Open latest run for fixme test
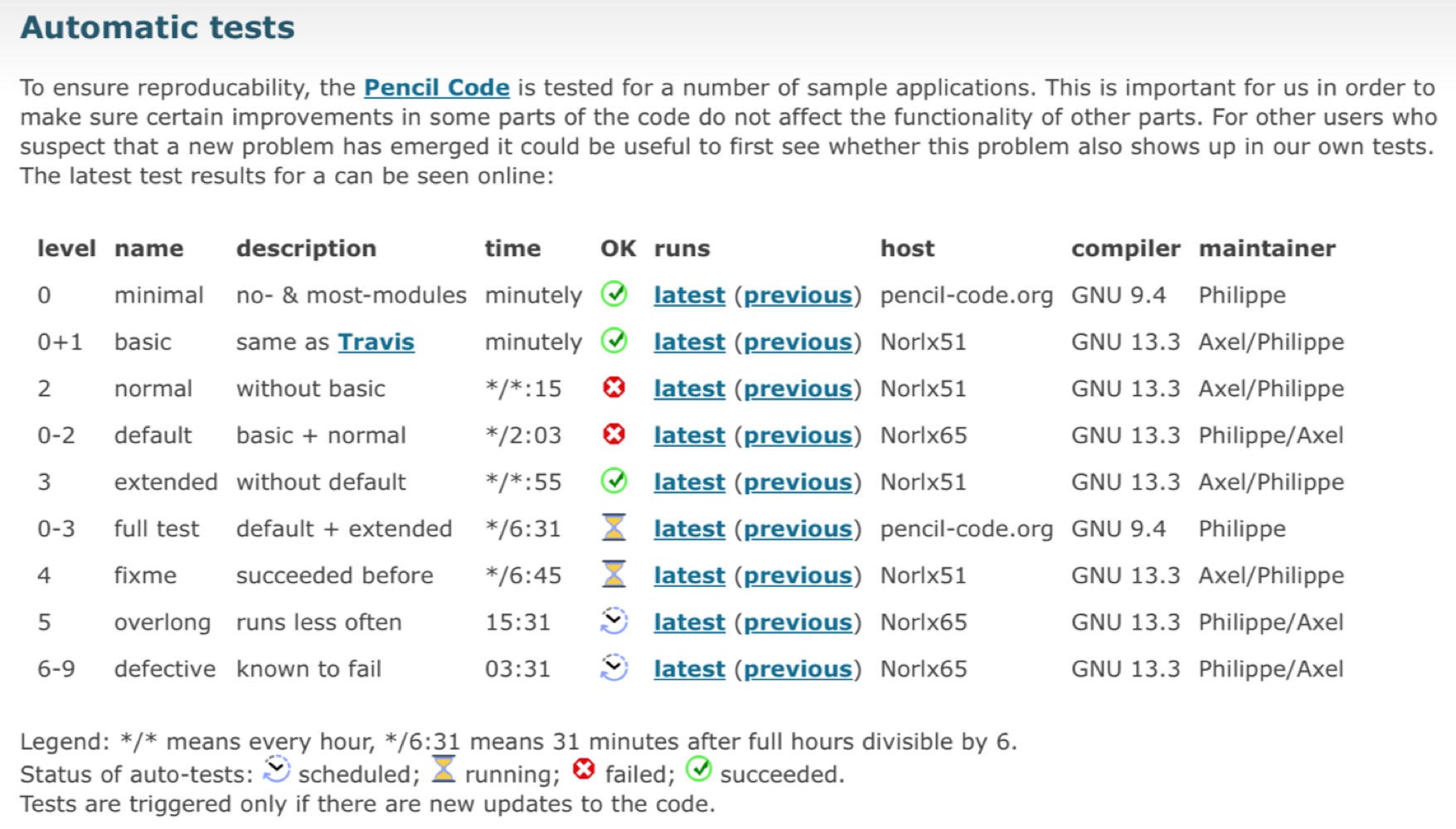 (689, 576)
